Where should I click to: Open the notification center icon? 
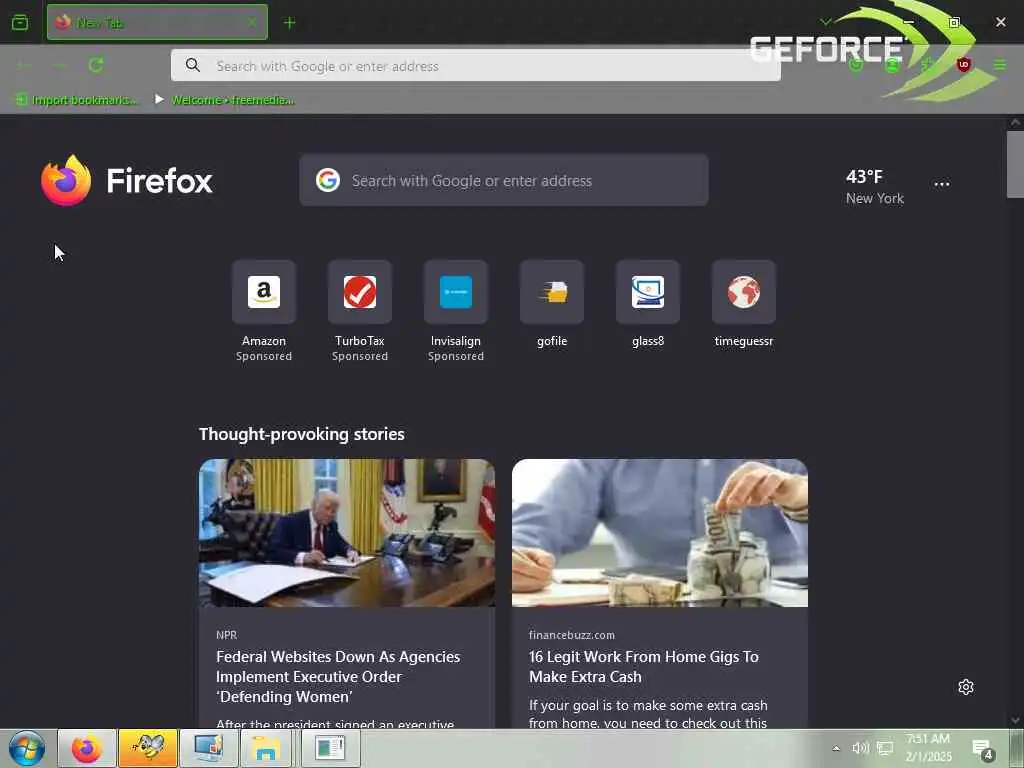pyautogui.click(x=982, y=749)
